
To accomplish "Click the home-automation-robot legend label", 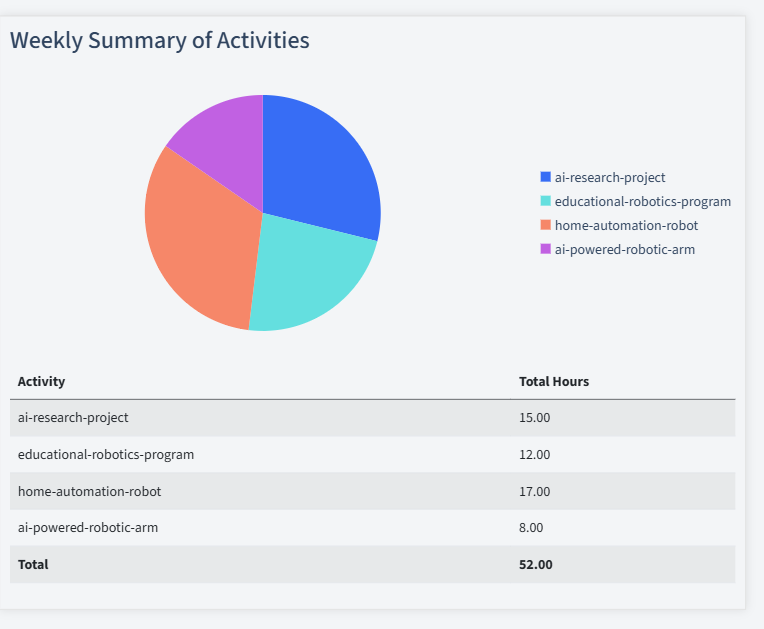I will coord(626,225).
